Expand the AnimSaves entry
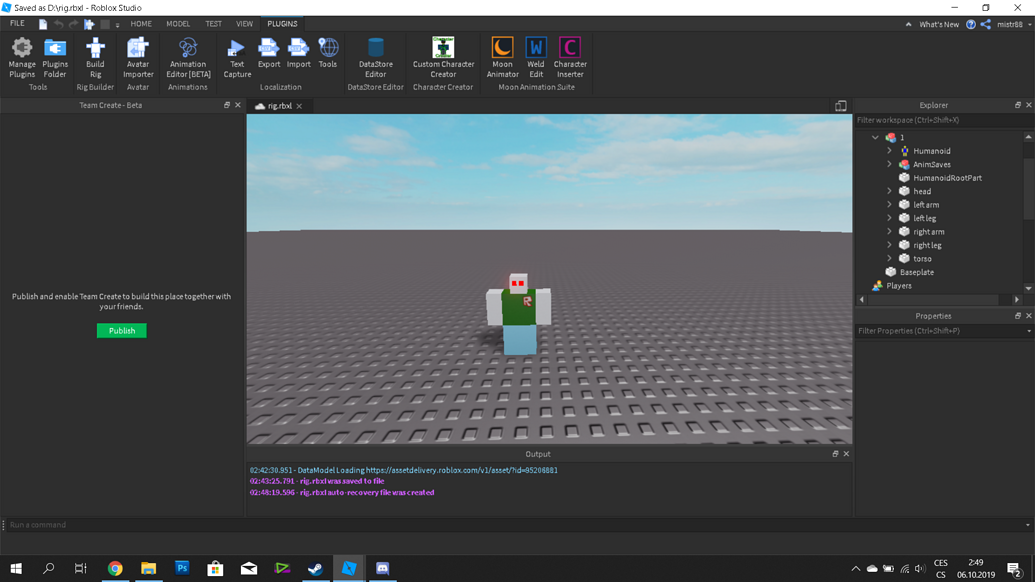 click(x=890, y=164)
